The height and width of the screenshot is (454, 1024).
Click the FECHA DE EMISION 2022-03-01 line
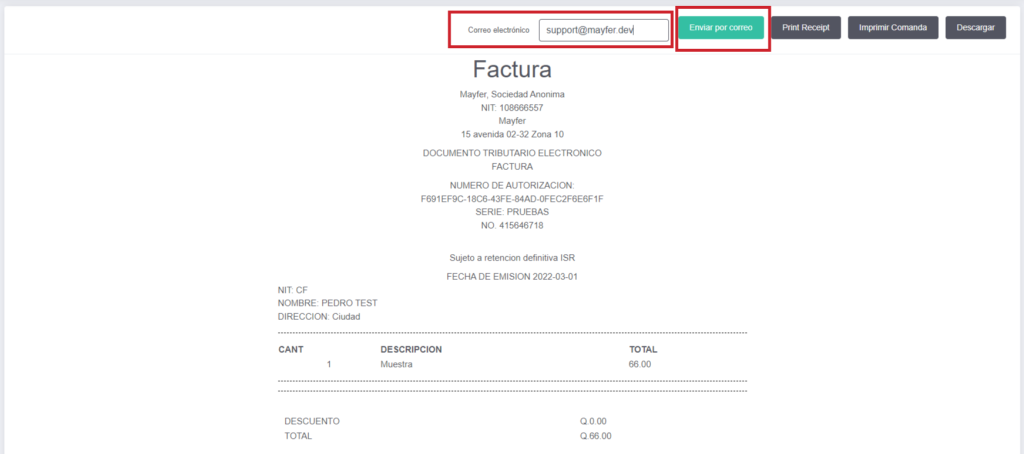click(512, 276)
